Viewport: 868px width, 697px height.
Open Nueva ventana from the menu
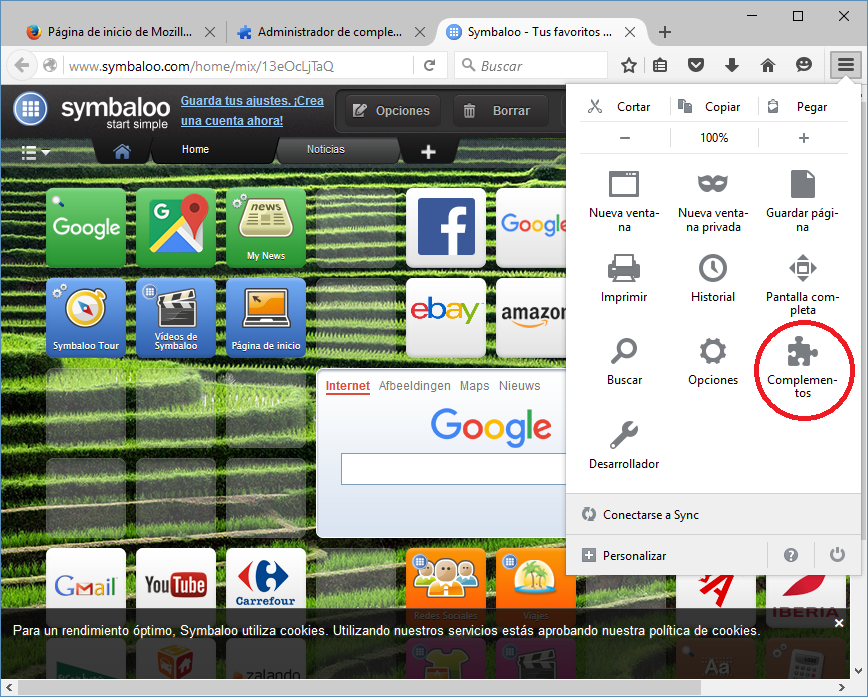tap(624, 202)
